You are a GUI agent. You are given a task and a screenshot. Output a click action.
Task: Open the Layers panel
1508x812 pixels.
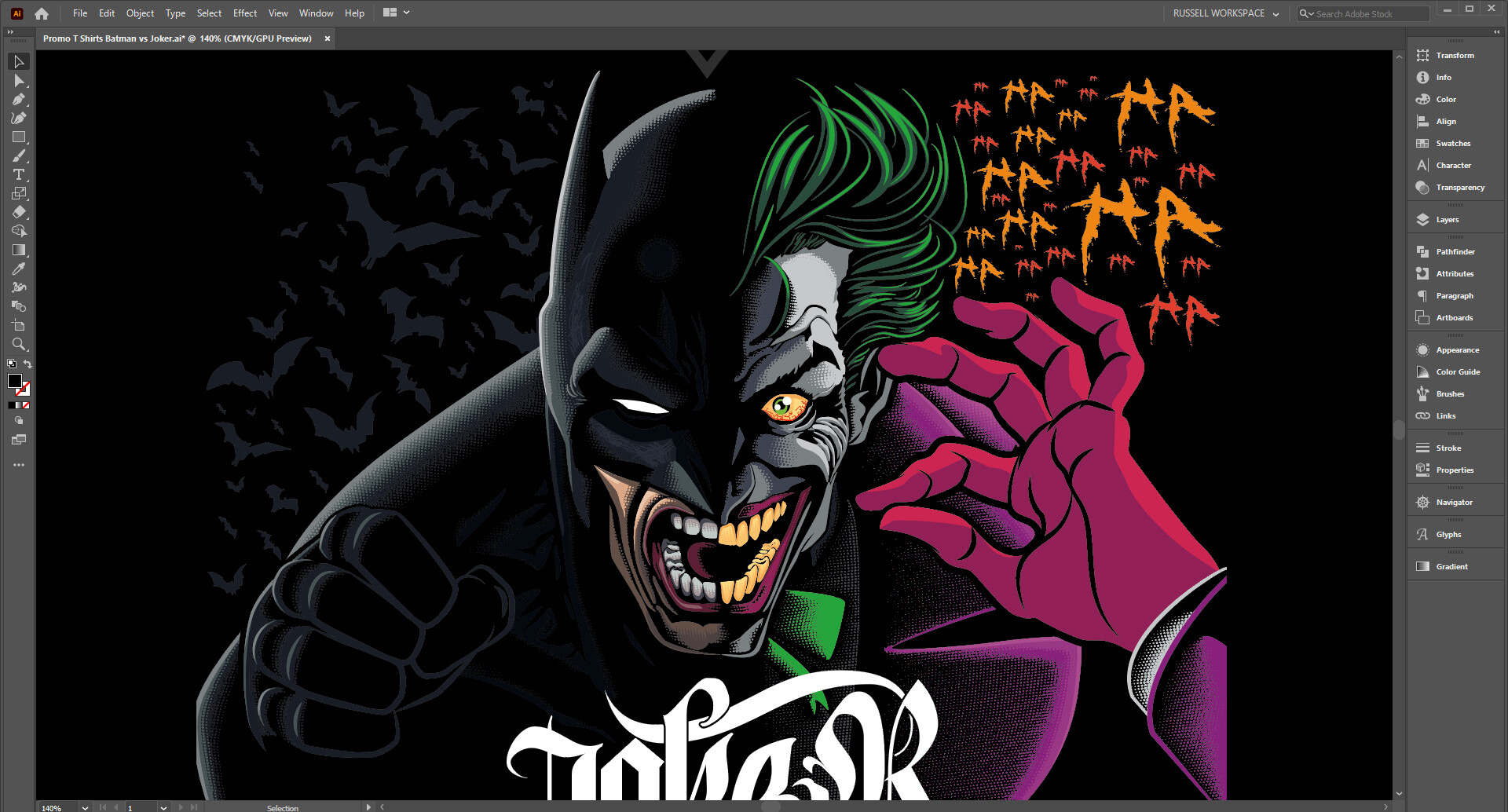click(1449, 219)
